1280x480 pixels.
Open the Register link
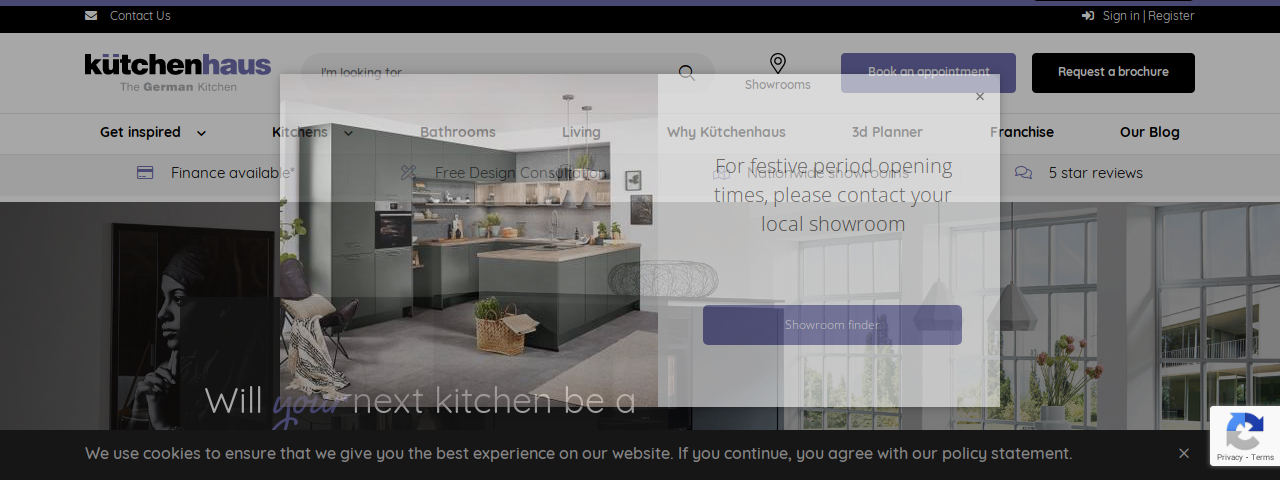tap(1171, 16)
